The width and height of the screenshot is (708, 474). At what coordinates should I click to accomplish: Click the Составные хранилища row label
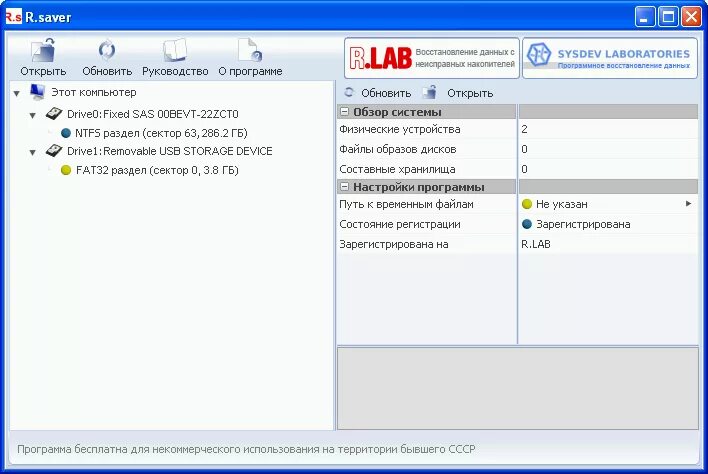397,169
